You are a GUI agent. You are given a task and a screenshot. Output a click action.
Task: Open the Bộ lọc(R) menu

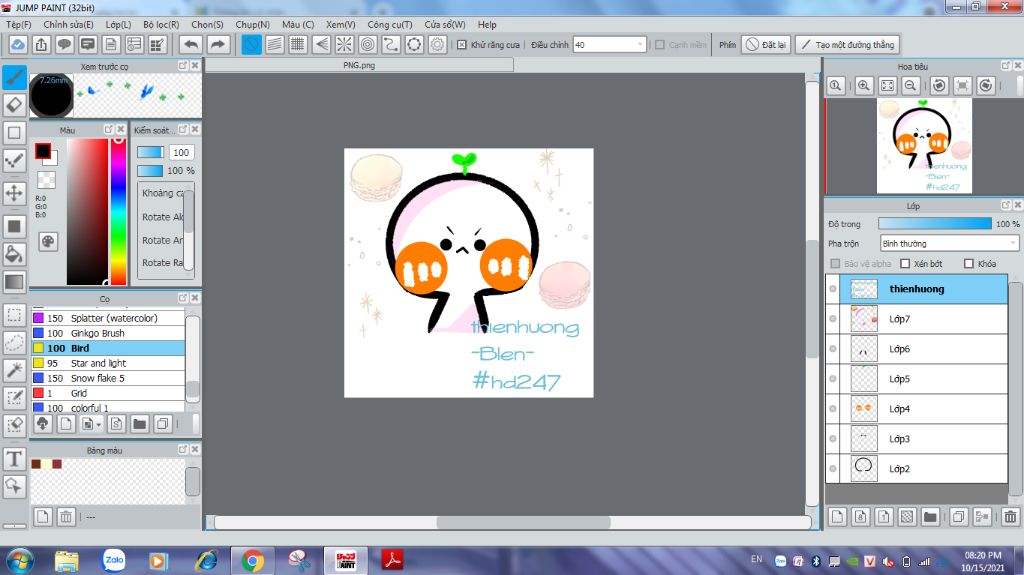pos(161,24)
